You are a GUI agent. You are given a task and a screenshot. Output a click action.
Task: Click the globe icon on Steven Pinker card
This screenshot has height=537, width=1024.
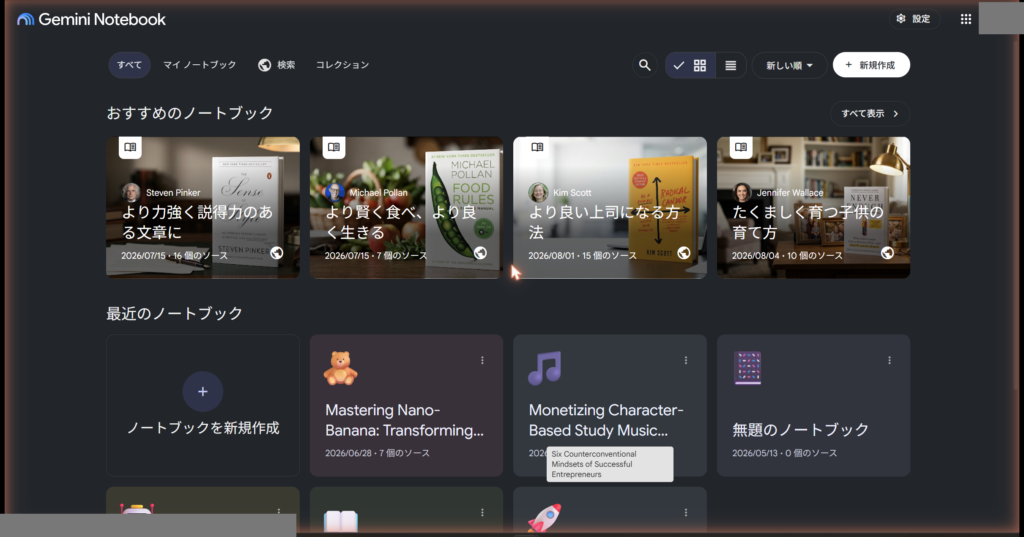tap(277, 253)
